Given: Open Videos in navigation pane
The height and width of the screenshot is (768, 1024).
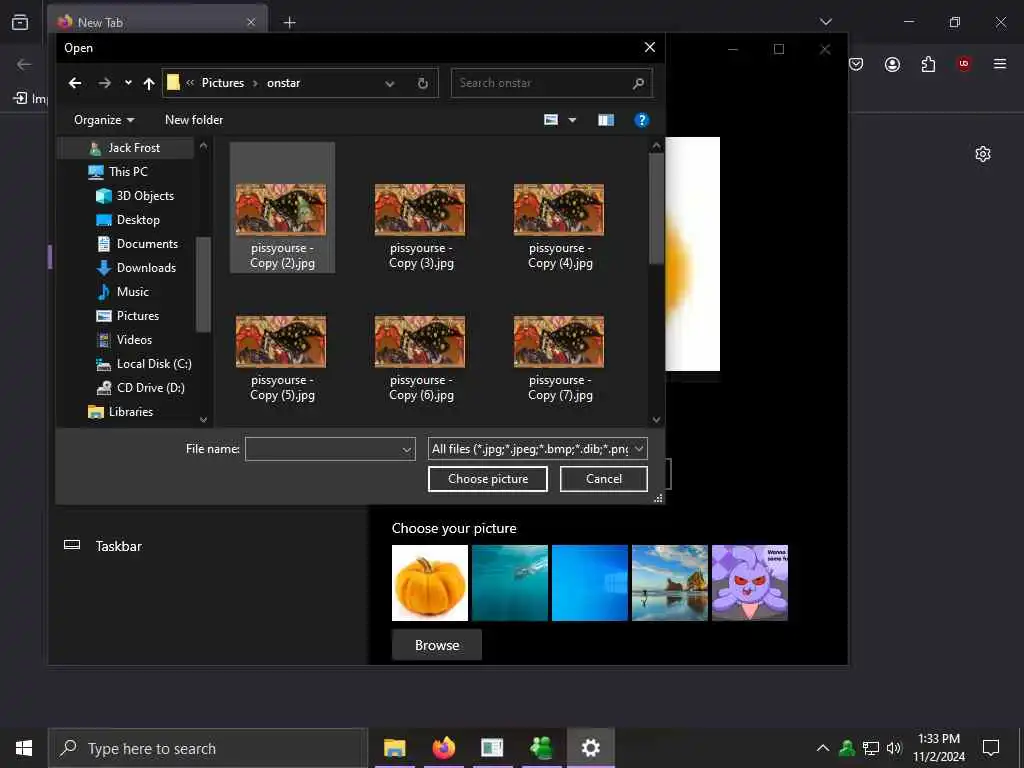Looking at the screenshot, I should [135, 340].
